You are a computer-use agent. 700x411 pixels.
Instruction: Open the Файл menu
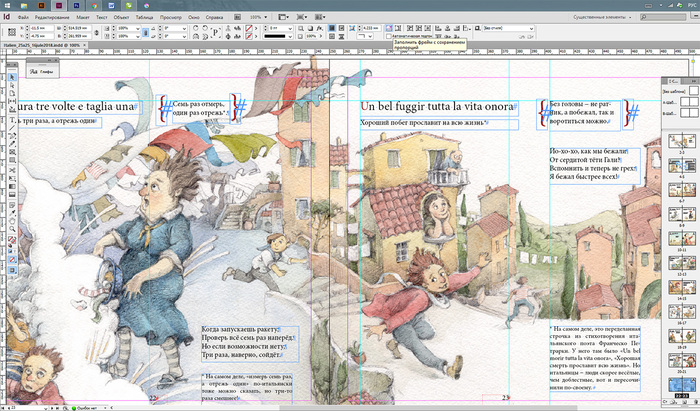(23, 18)
